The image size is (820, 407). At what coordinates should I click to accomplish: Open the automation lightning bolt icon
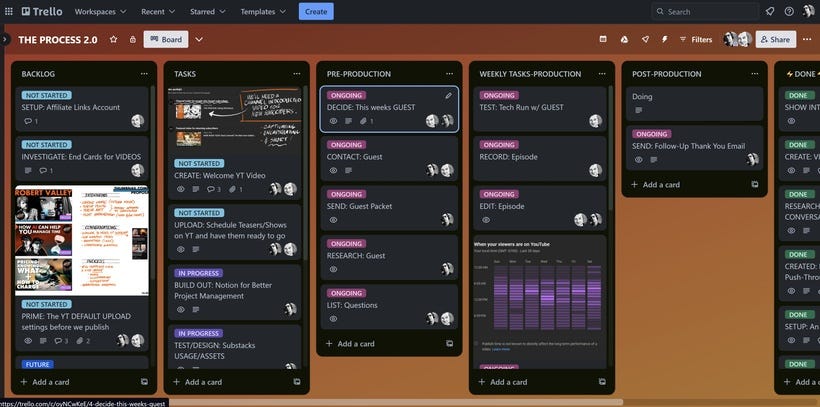[665, 39]
